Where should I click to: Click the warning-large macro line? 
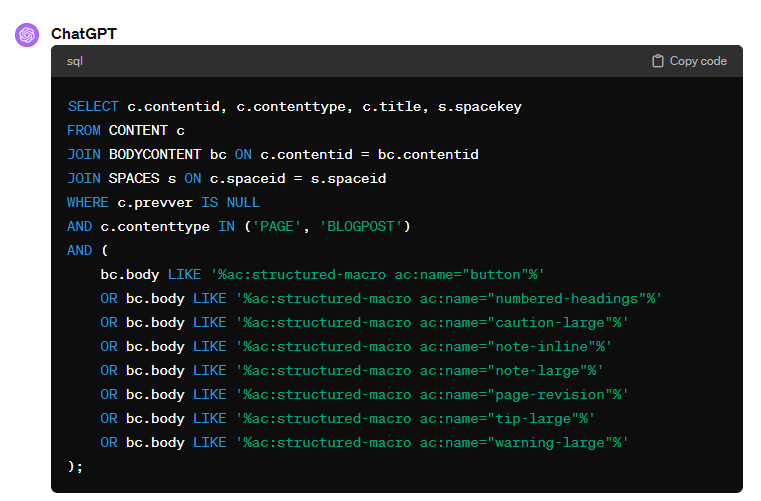coord(364,442)
